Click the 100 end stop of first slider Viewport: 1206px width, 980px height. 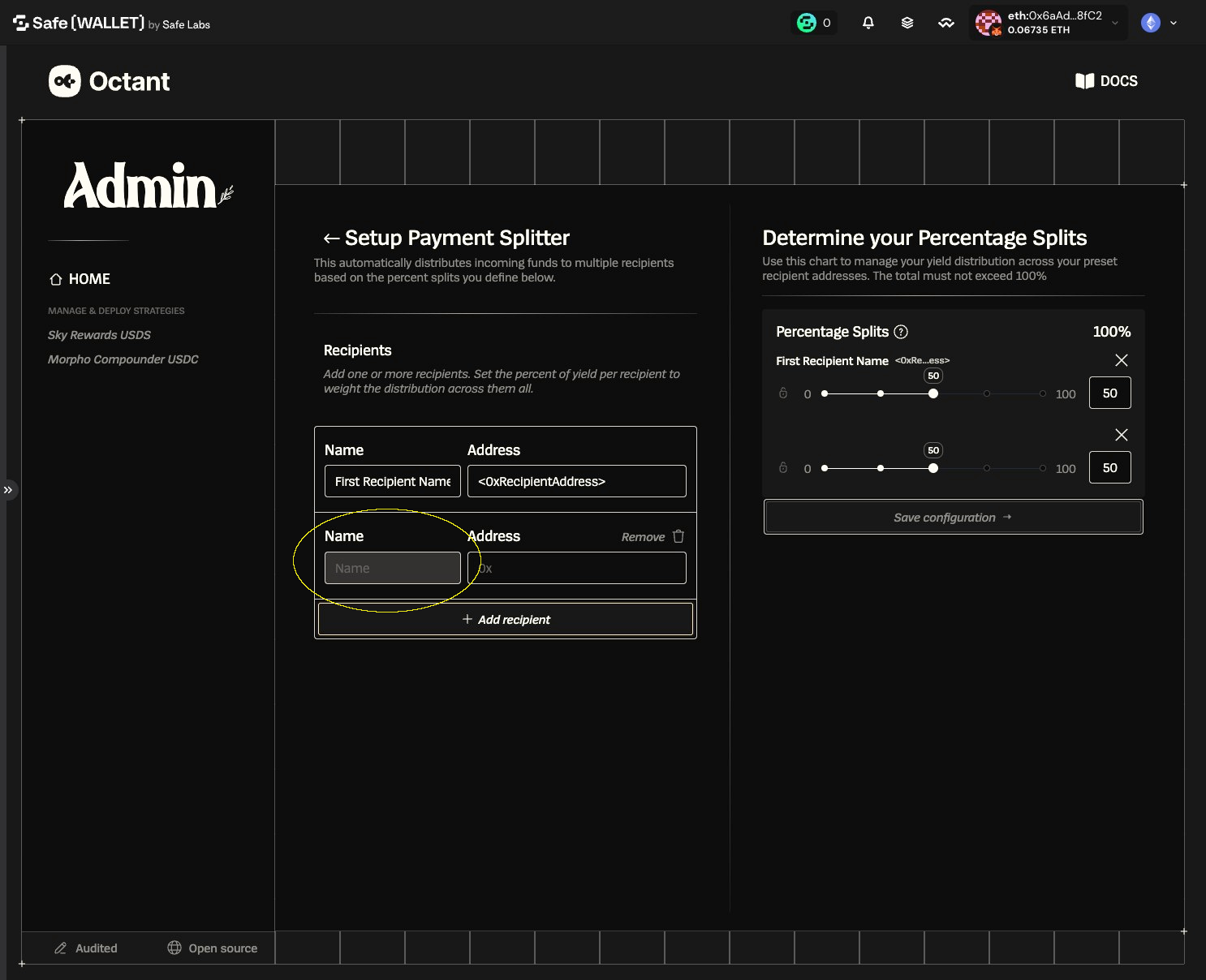coord(1043,393)
